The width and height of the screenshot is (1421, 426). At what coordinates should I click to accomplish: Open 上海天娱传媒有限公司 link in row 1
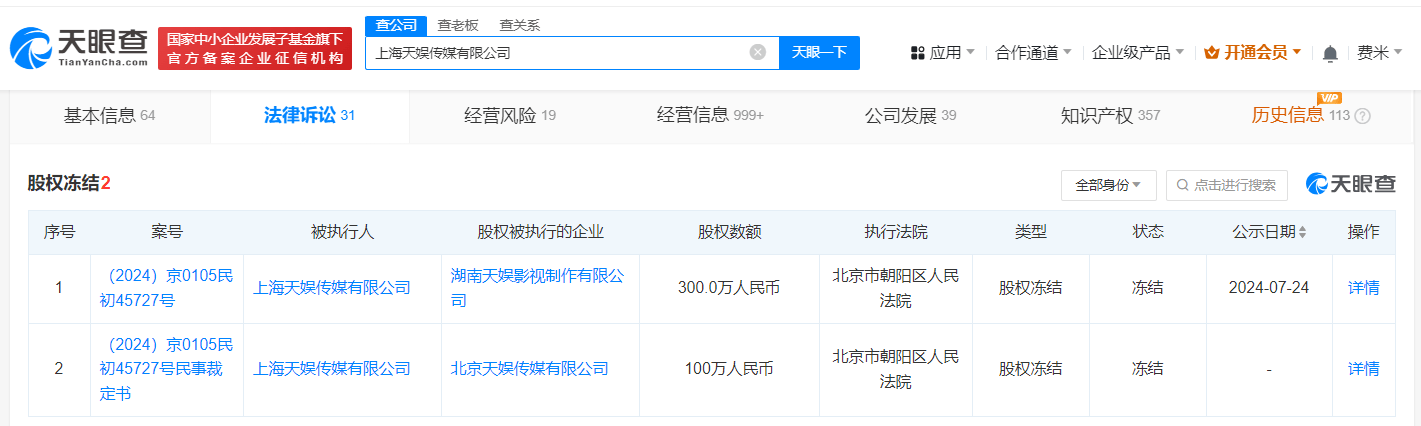332,288
